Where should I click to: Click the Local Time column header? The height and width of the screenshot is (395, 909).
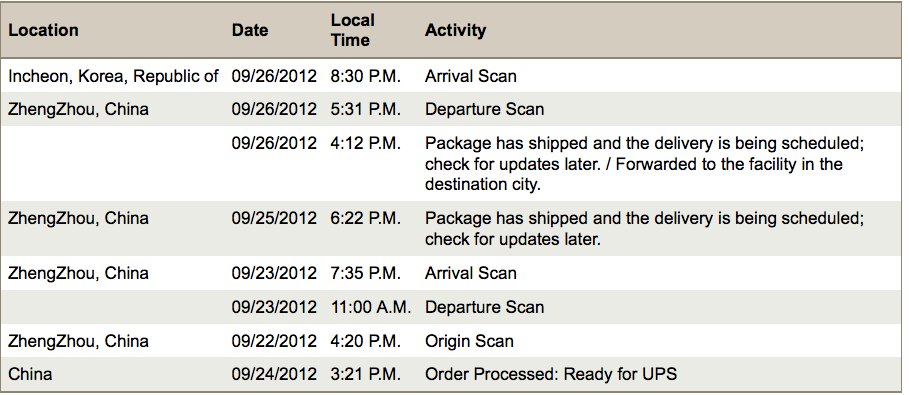point(352,30)
